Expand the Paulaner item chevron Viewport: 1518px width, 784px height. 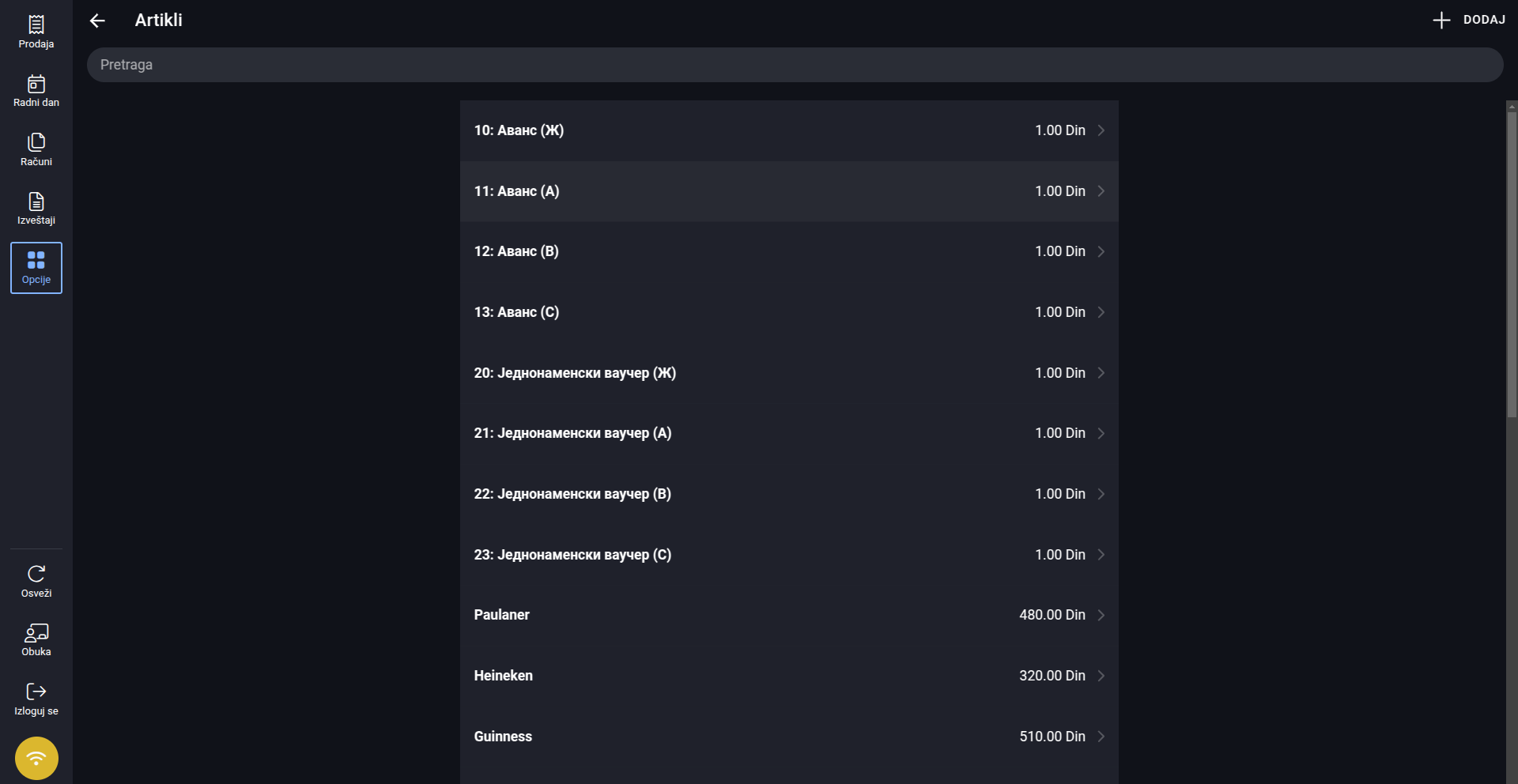tap(1101, 615)
